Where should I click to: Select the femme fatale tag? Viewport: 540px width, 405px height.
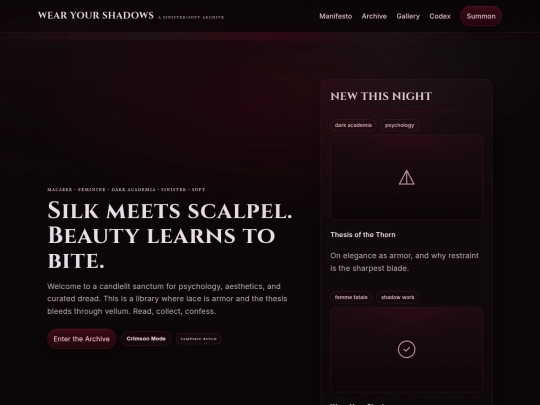pyautogui.click(x=351, y=297)
